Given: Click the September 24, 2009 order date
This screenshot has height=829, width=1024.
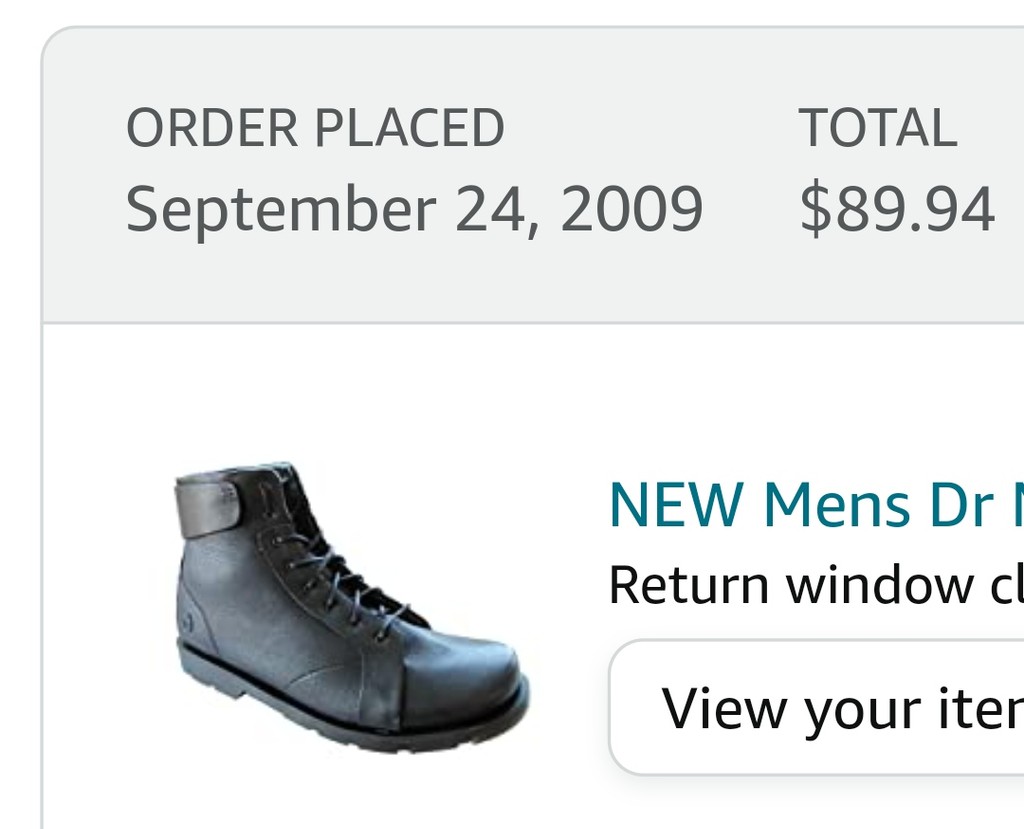Looking at the screenshot, I should pos(414,208).
